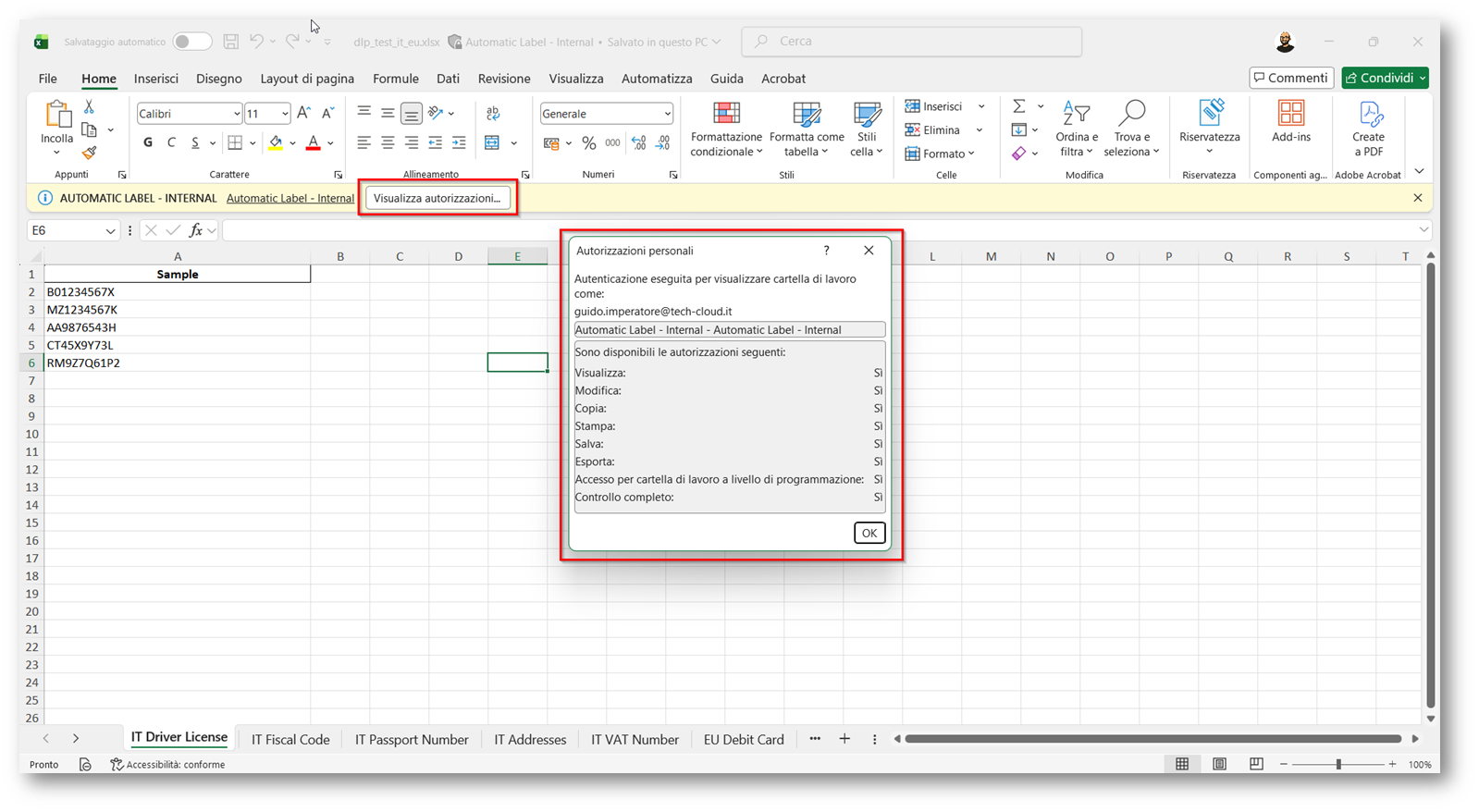
Task: Toggle bold (G) formatting
Action: coord(148,142)
